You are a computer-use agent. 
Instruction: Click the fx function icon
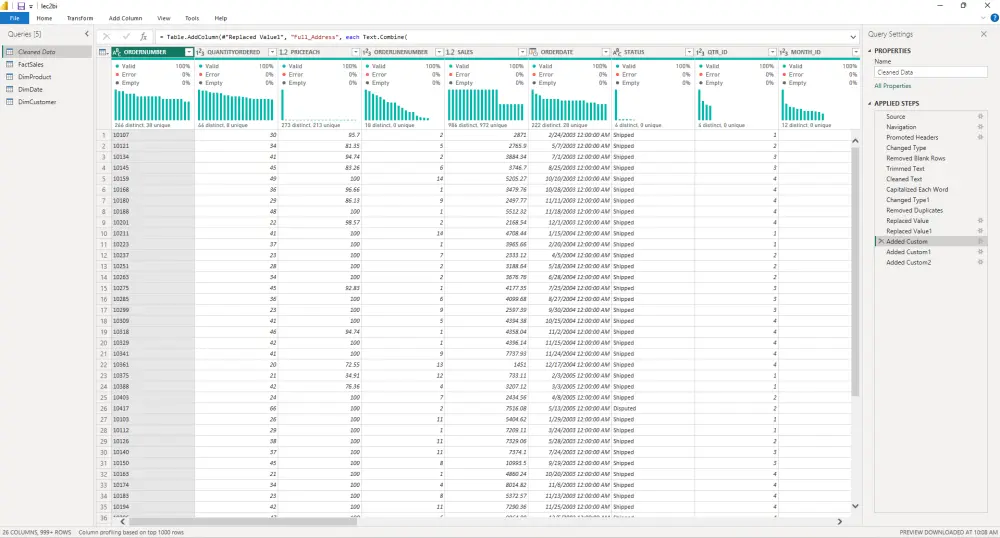pyautogui.click(x=143, y=37)
